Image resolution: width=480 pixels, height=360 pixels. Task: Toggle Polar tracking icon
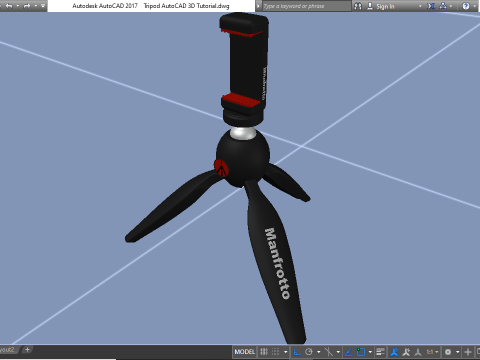coord(309,352)
